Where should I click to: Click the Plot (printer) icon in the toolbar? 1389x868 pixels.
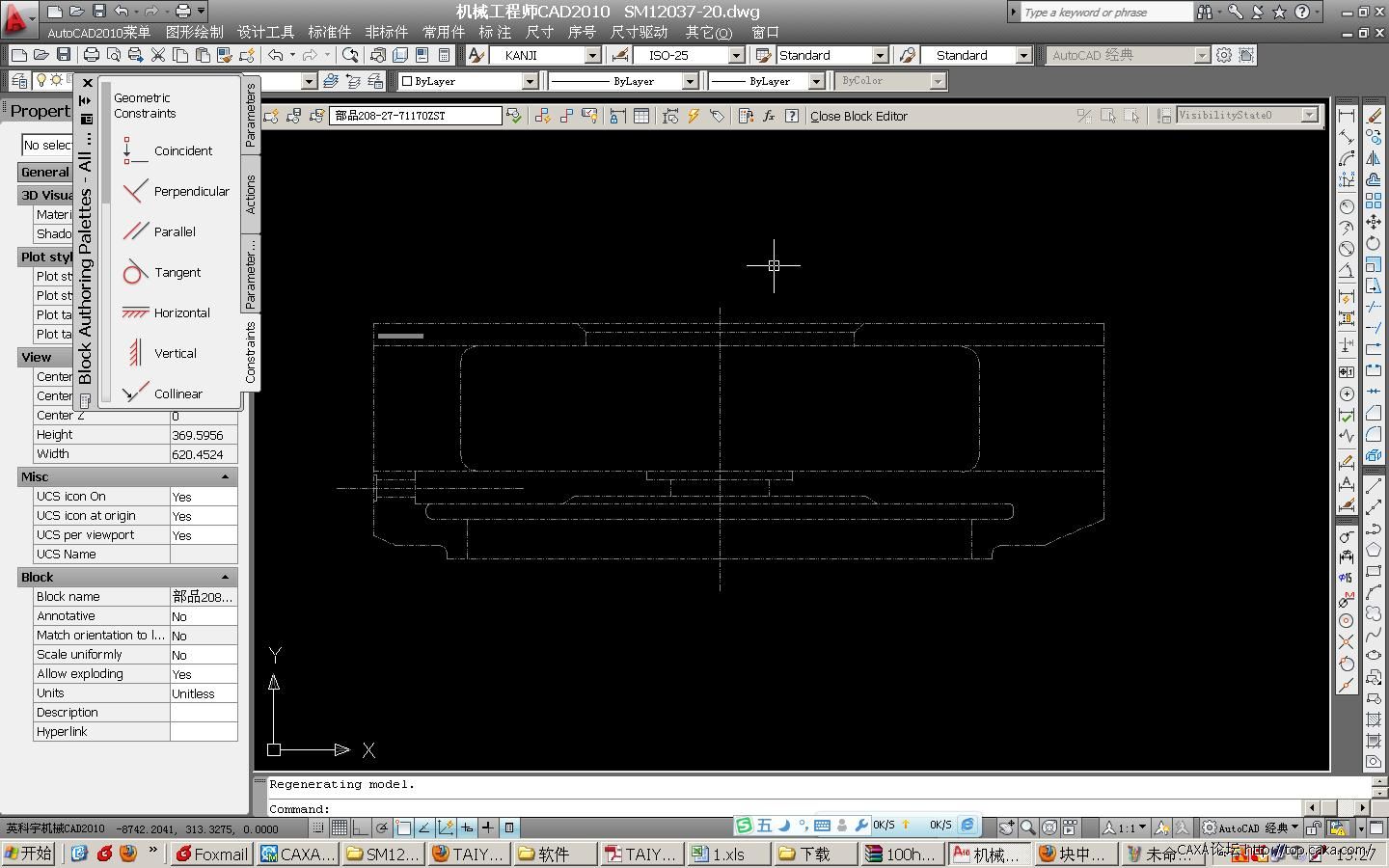(92, 55)
